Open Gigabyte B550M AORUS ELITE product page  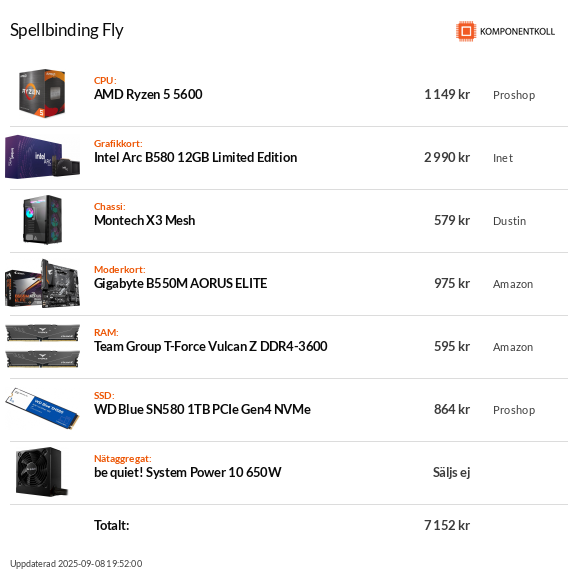pyautogui.click(x=180, y=283)
